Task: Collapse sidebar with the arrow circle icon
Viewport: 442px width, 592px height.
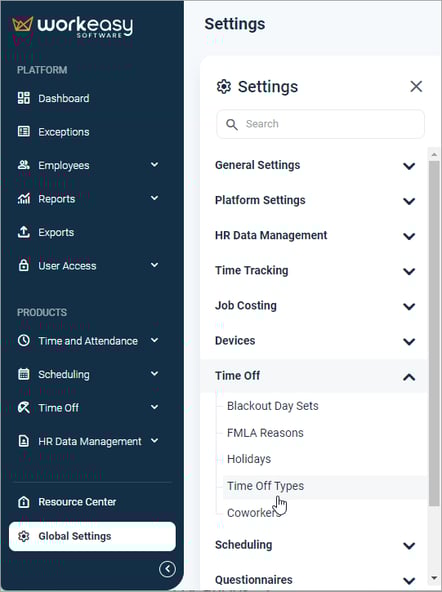Action: (167, 569)
